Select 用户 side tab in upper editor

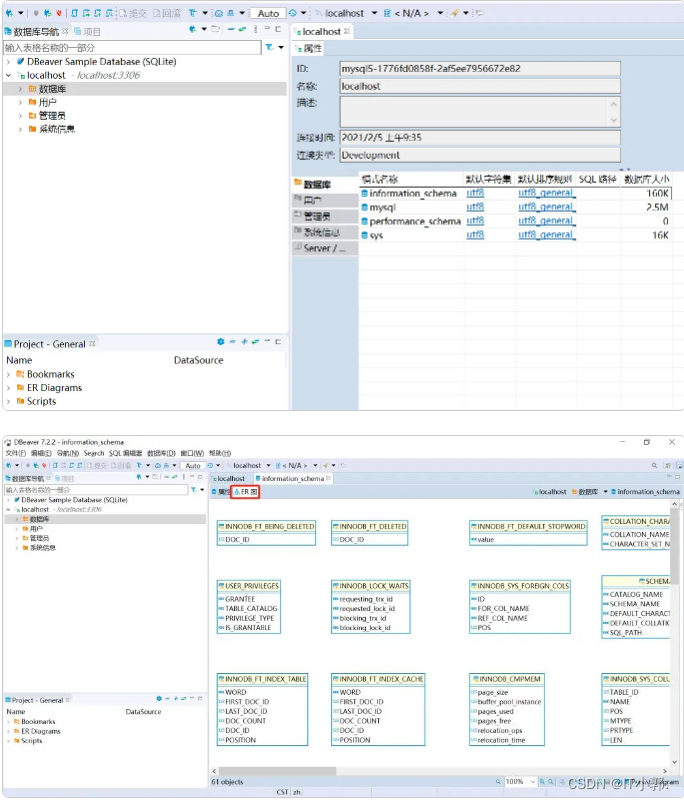325,200
